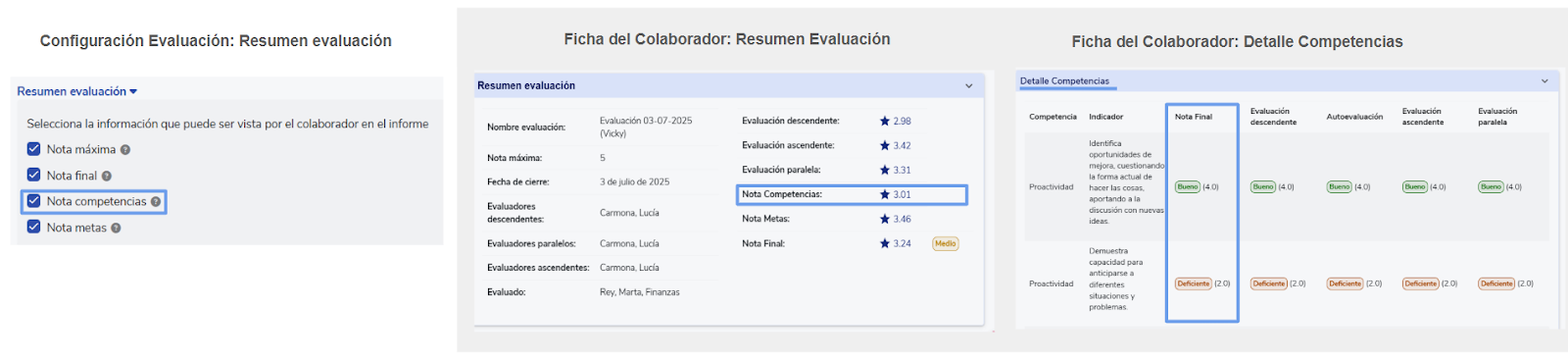The width and height of the screenshot is (1568, 359).
Task: Click Proactividad in the Demuestra capacidad row
Action: 1052,283
